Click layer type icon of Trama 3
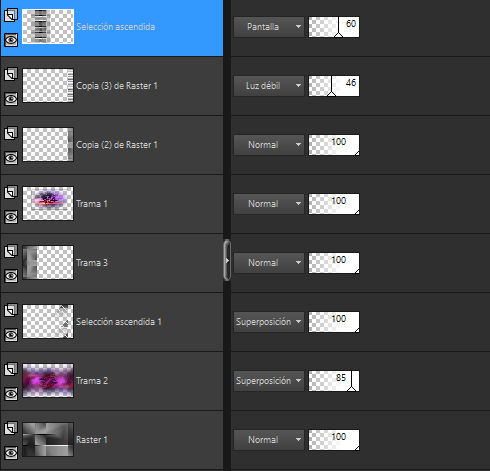The width and height of the screenshot is (490, 471). click(x=11, y=251)
